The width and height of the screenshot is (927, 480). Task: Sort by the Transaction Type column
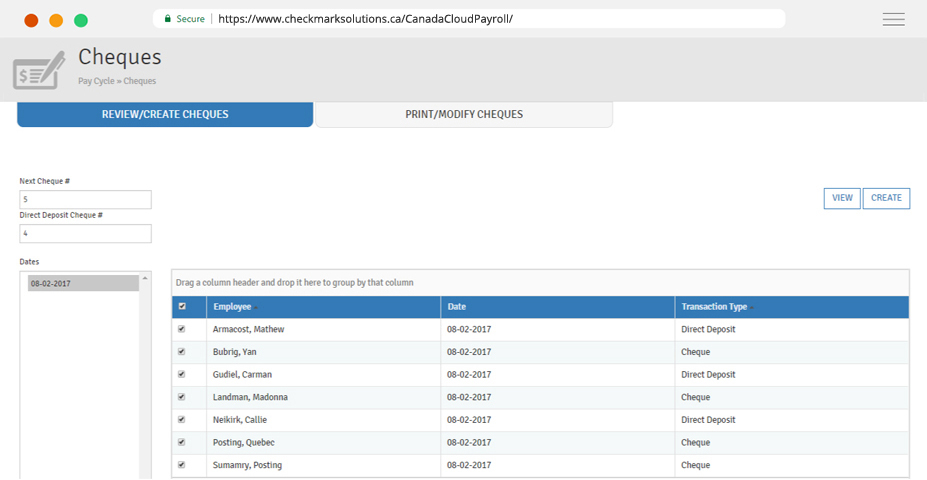tap(713, 307)
